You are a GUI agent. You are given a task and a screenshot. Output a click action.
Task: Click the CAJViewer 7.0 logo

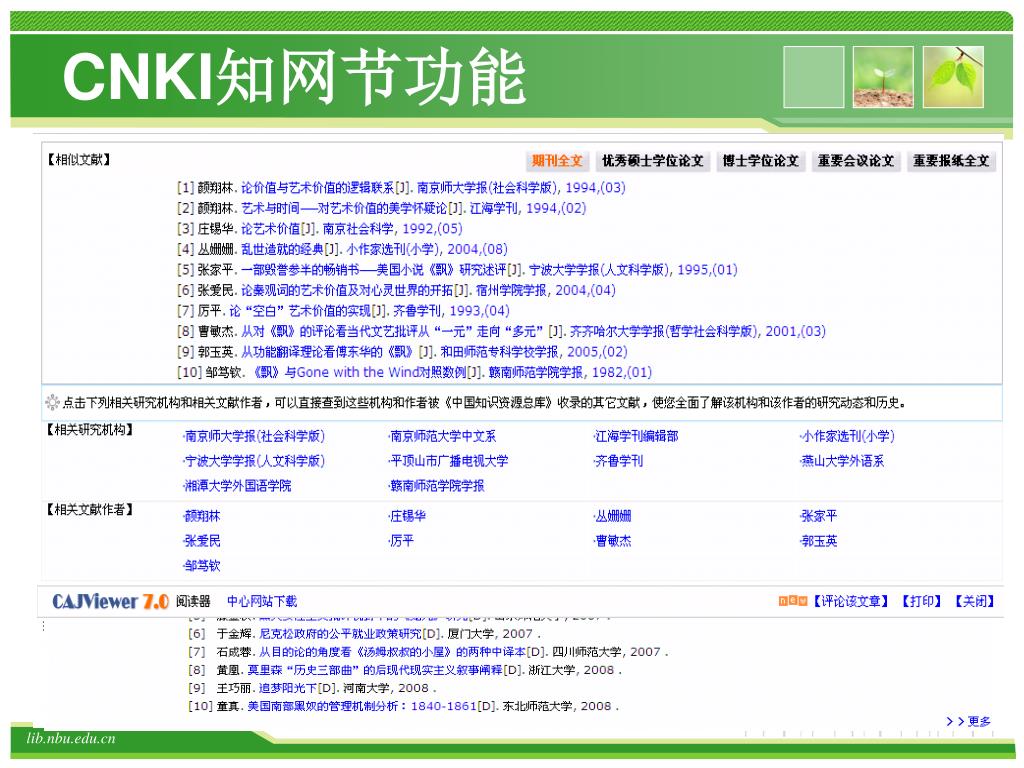(x=110, y=601)
